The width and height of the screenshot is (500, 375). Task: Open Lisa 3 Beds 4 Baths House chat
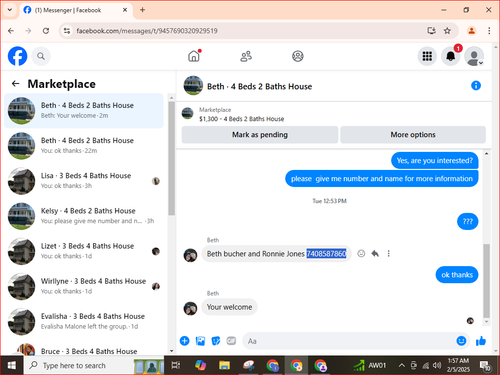pos(84,181)
